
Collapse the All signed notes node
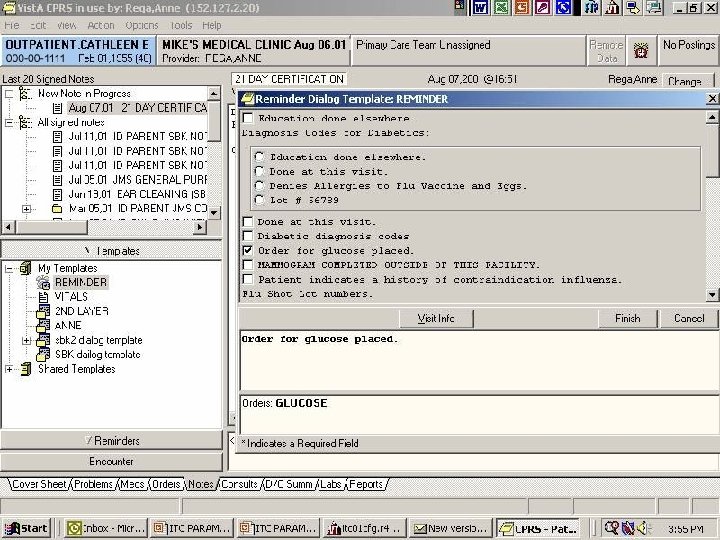(x=9, y=123)
